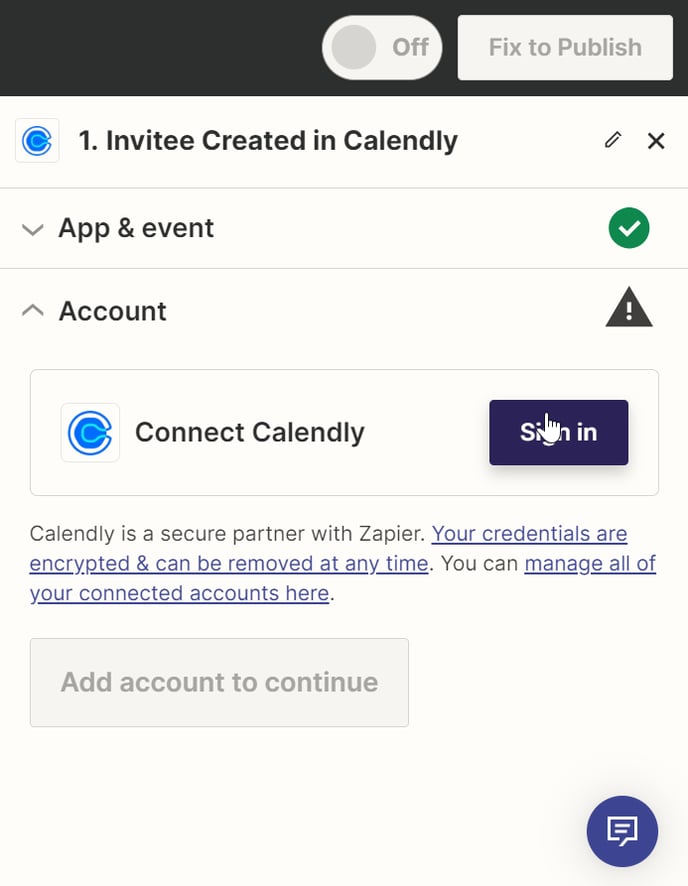This screenshot has width=688, height=886.
Task: Collapse the Account section using its chevron
Action: coord(33,310)
